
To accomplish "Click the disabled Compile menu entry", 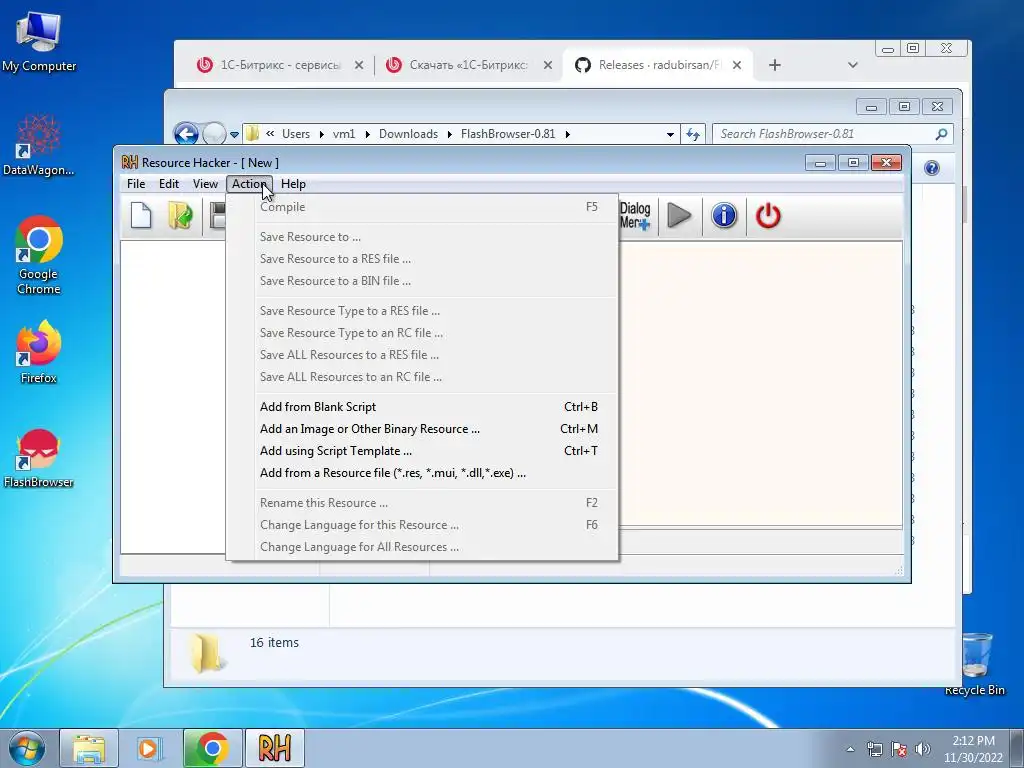I will click(422, 207).
